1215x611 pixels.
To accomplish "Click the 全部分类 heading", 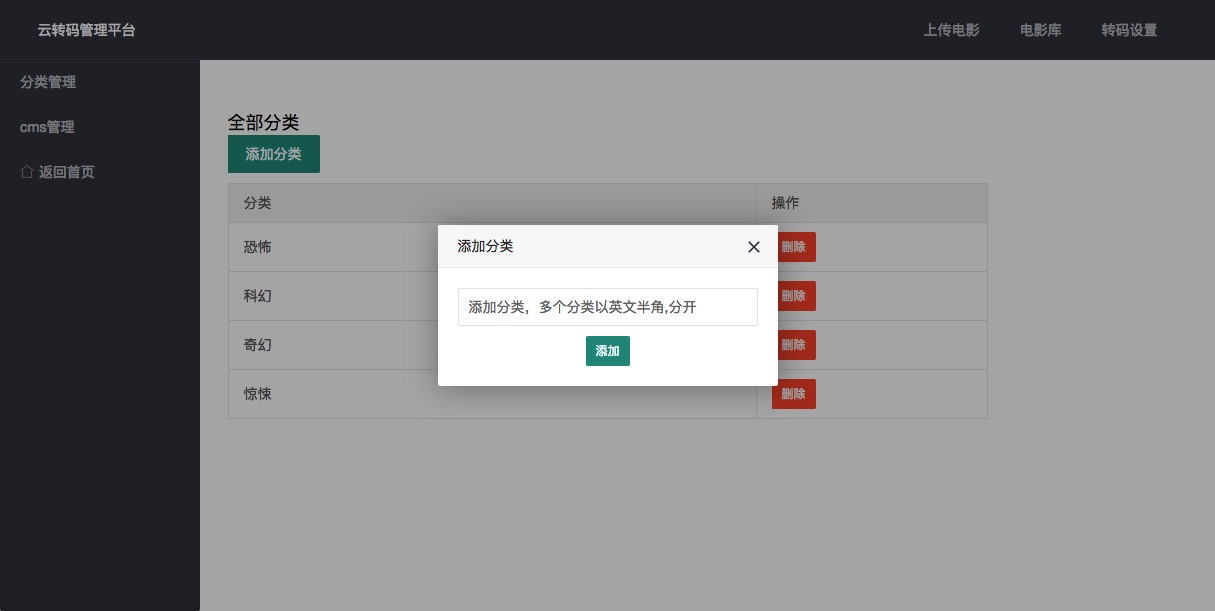I will (264, 122).
